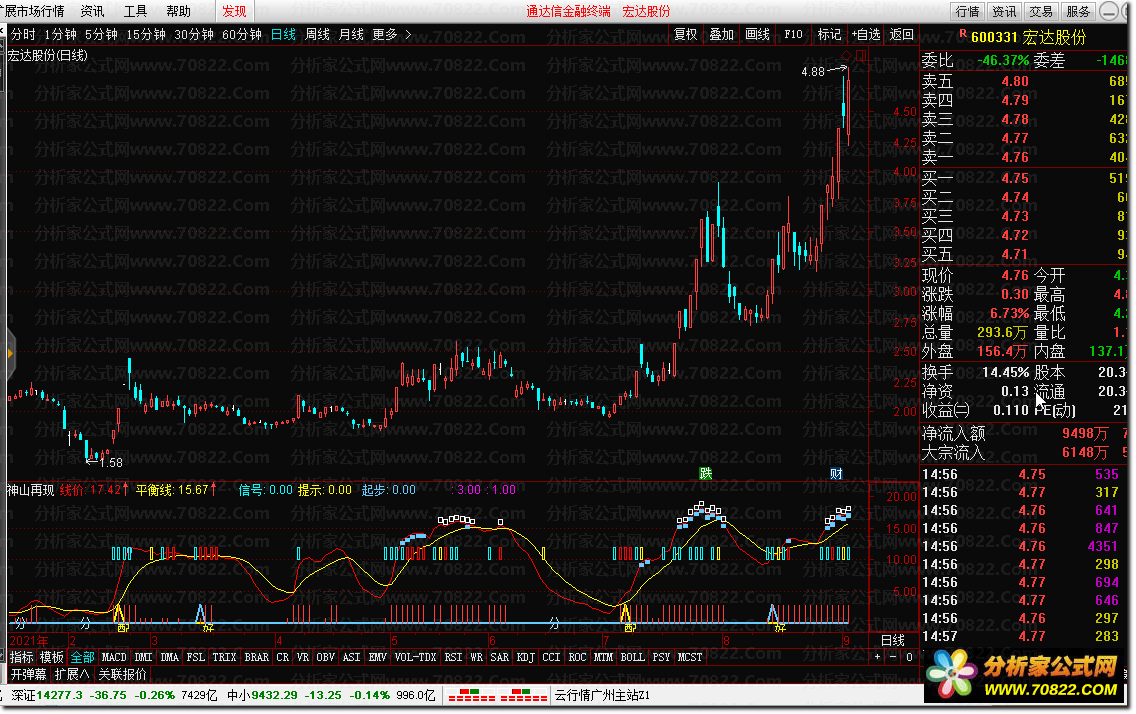
Task: Click the second red-green market bar indicator
Action: click(x=524, y=696)
